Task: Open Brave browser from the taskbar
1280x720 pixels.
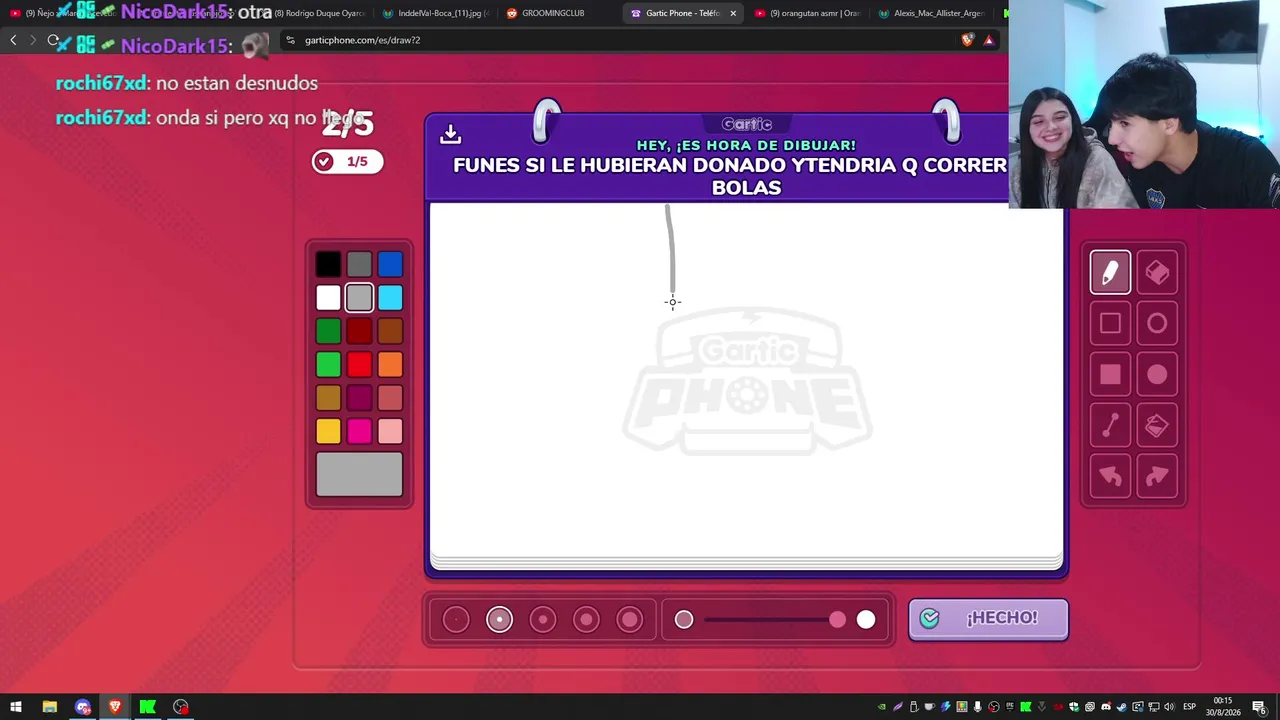Action: pos(115,707)
